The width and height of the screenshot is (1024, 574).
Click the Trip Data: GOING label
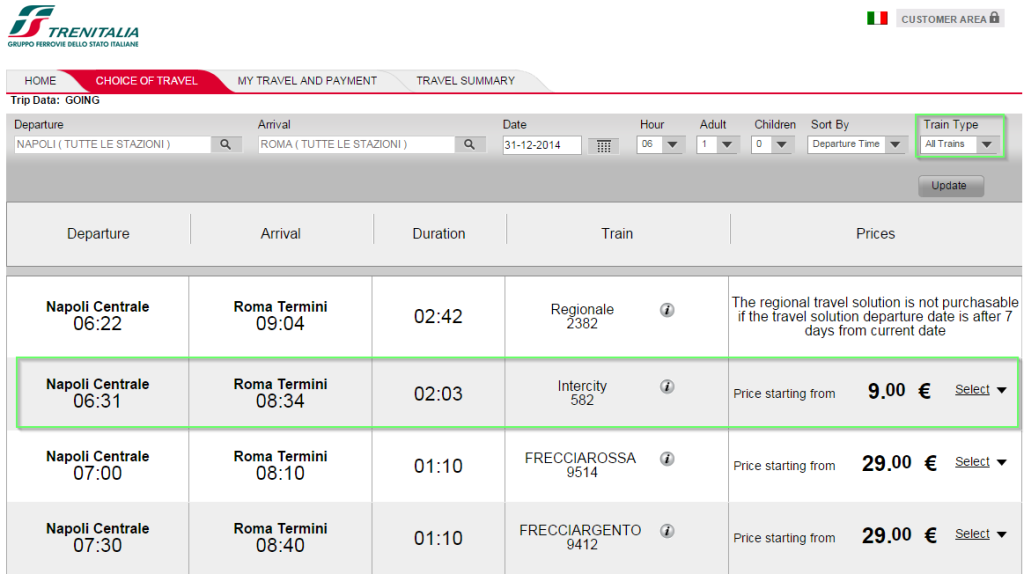pyautogui.click(x=55, y=101)
